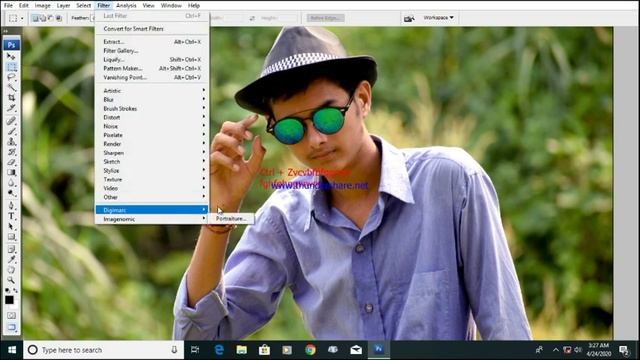Open Windows Start menu

[12, 350]
